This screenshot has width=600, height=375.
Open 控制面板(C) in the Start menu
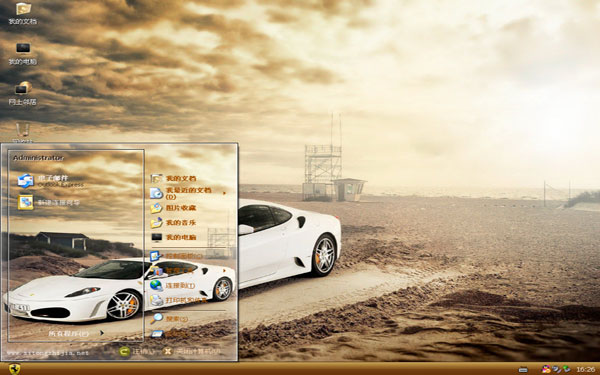coord(176,256)
